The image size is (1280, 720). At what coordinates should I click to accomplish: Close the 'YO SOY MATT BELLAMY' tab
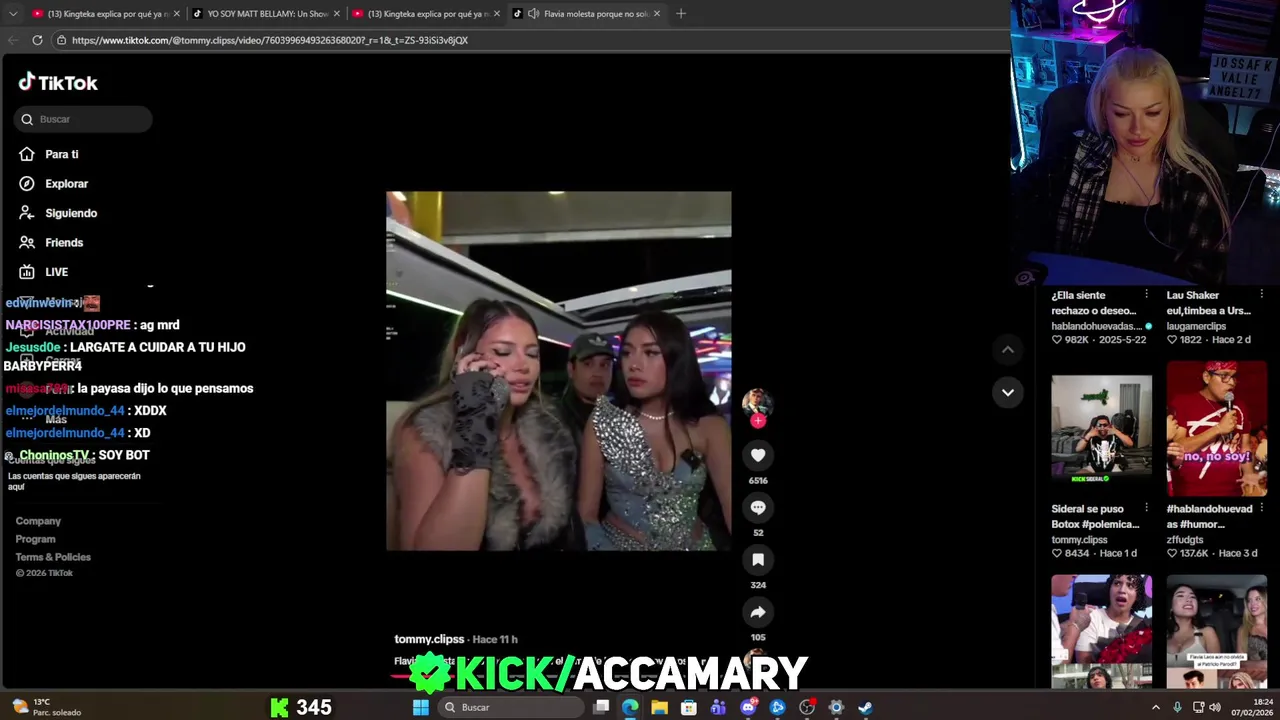click(x=337, y=14)
